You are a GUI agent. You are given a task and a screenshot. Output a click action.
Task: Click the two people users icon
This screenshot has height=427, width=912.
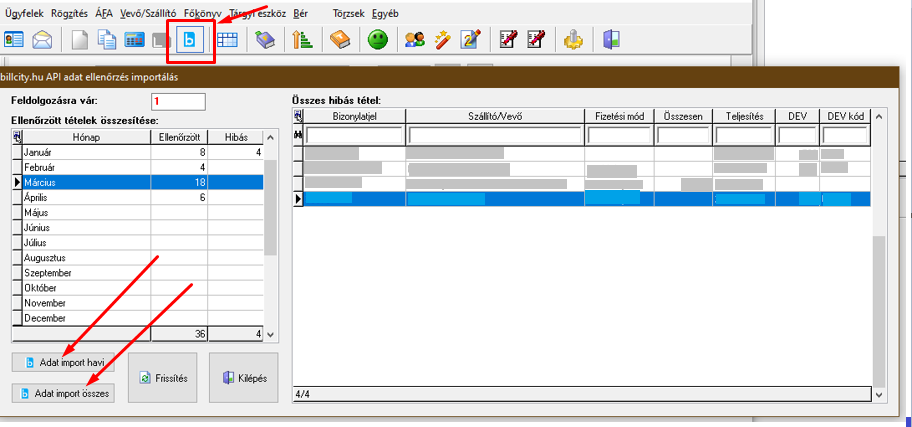(x=414, y=41)
